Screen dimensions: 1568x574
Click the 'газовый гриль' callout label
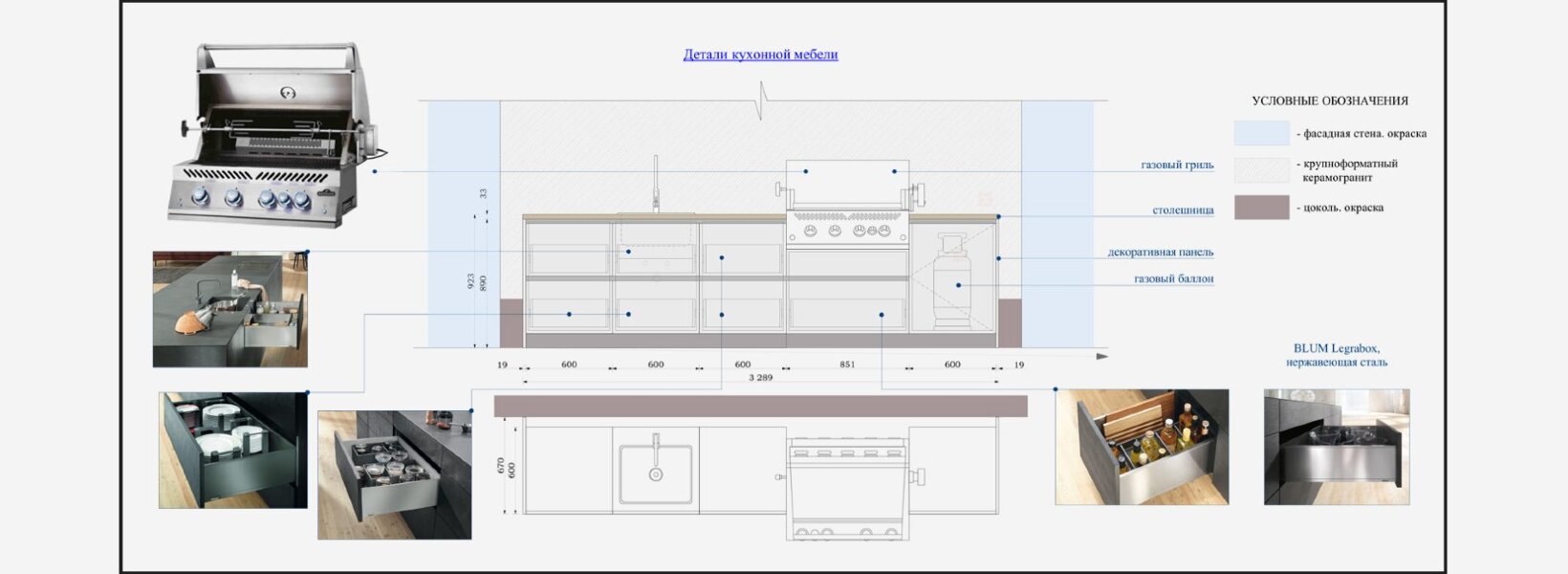1177,165
